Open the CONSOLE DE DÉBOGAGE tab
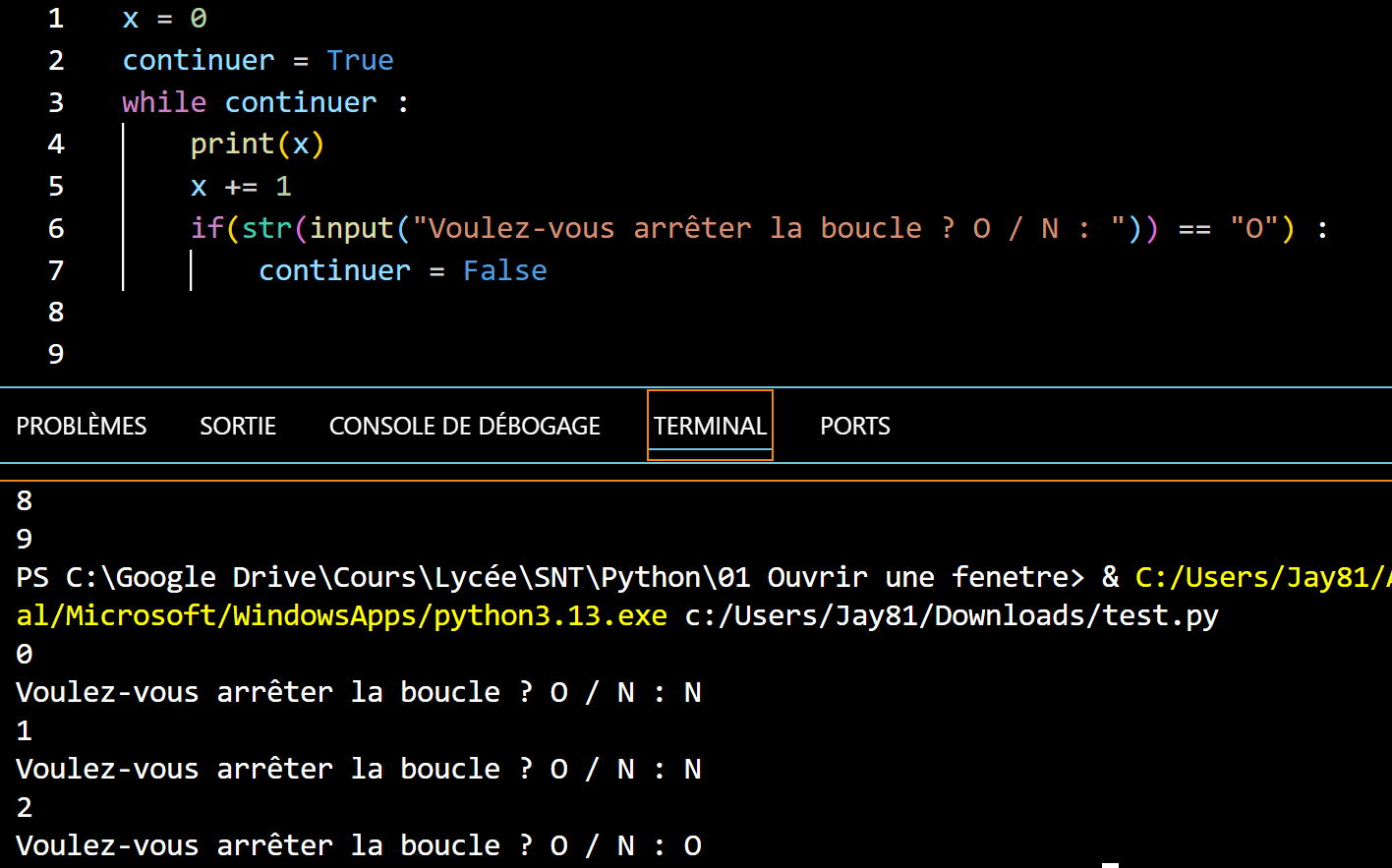This screenshot has width=1392, height=868. point(464,426)
